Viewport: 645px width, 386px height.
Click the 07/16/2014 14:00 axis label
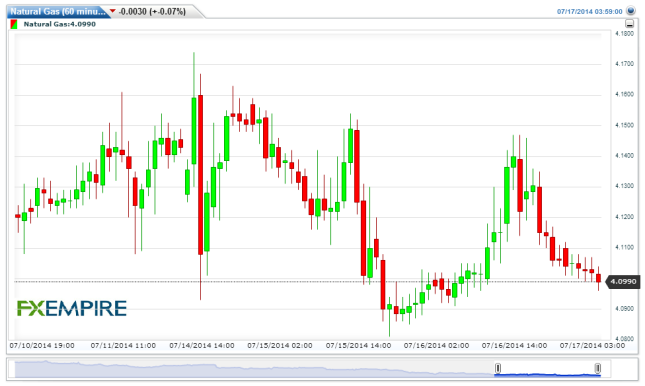click(x=515, y=345)
